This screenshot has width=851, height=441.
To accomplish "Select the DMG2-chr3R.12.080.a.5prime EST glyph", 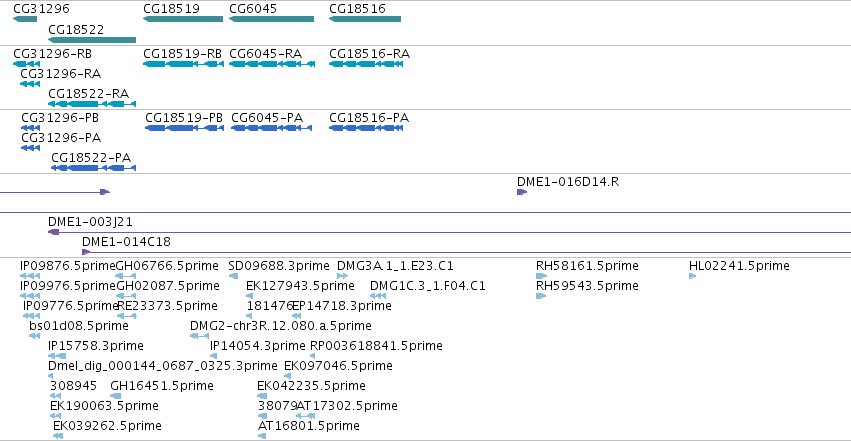I will 200,336.
